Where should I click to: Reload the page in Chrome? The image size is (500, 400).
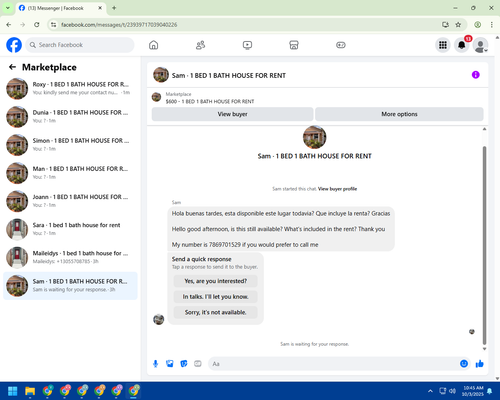pos(37,25)
